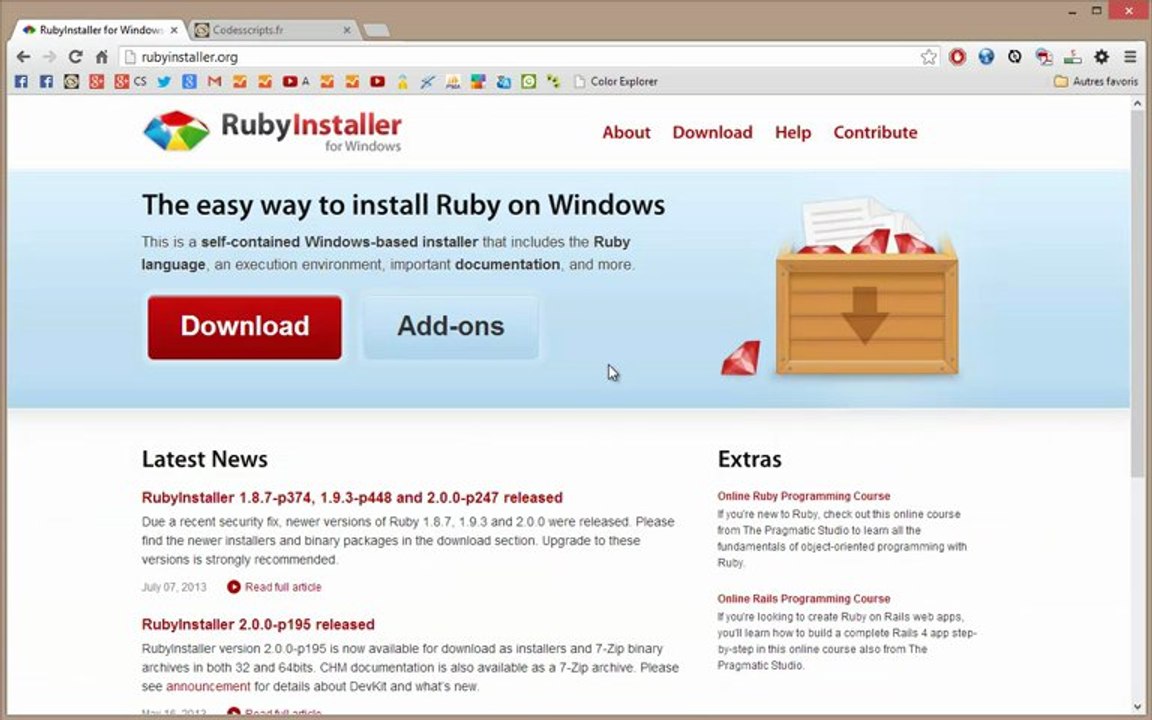Click the big red Download button
1152x720 pixels.
tap(245, 328)
